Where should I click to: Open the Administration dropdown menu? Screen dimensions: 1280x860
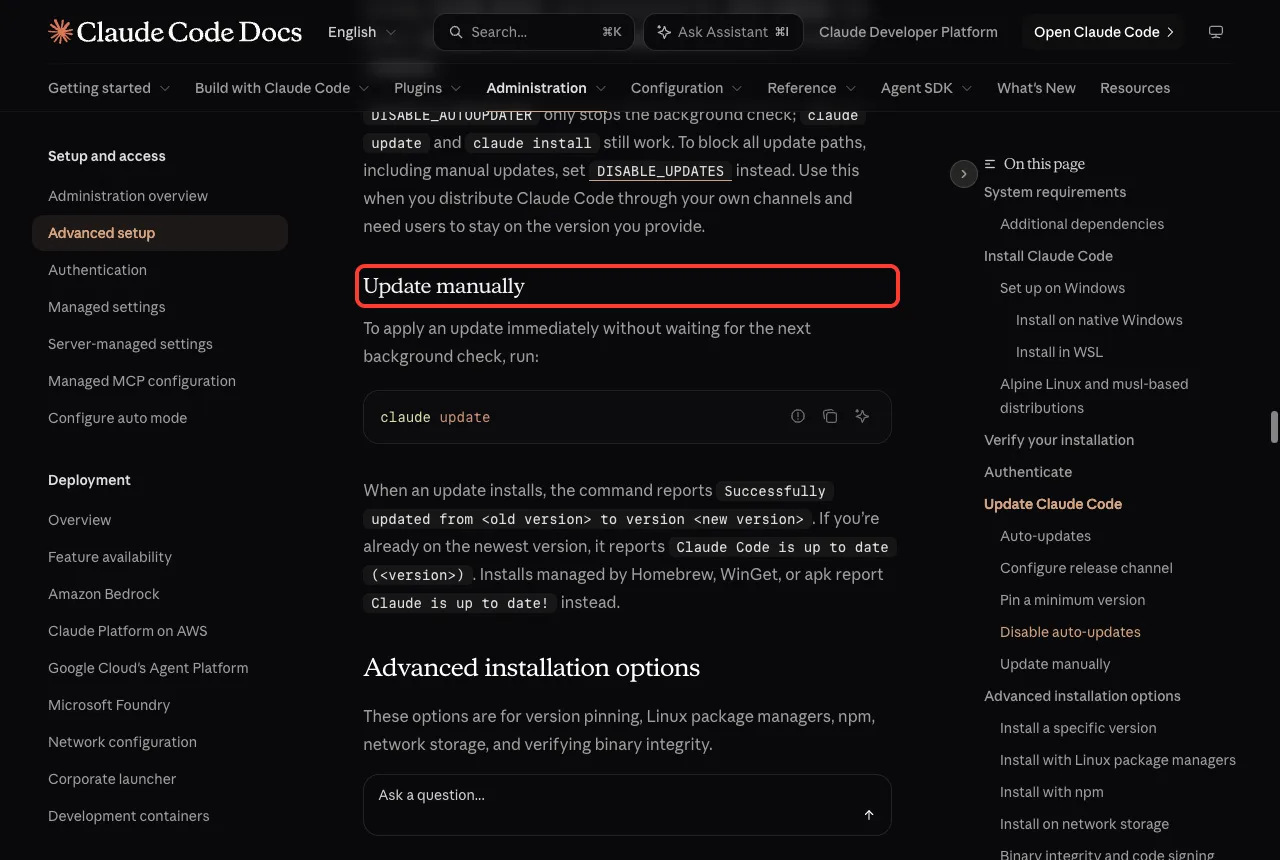point(546,88)
